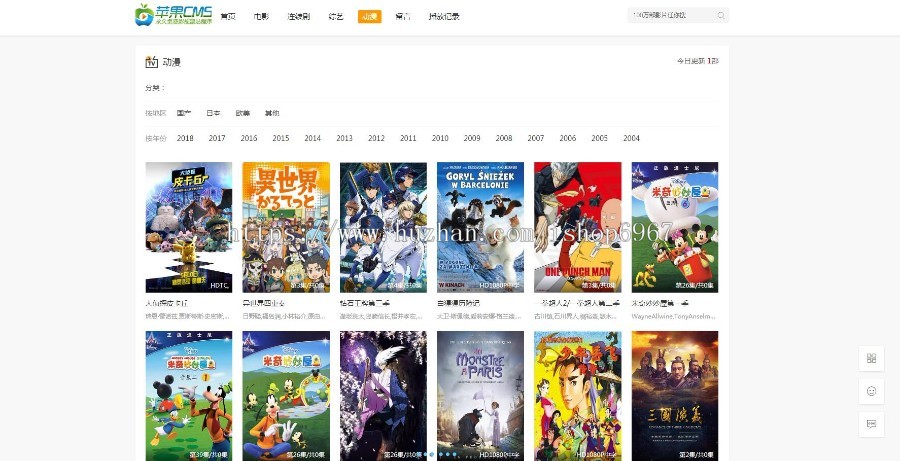Filter by year 2009
This screenshot has height=461, width=900.
tap(472, 138)
